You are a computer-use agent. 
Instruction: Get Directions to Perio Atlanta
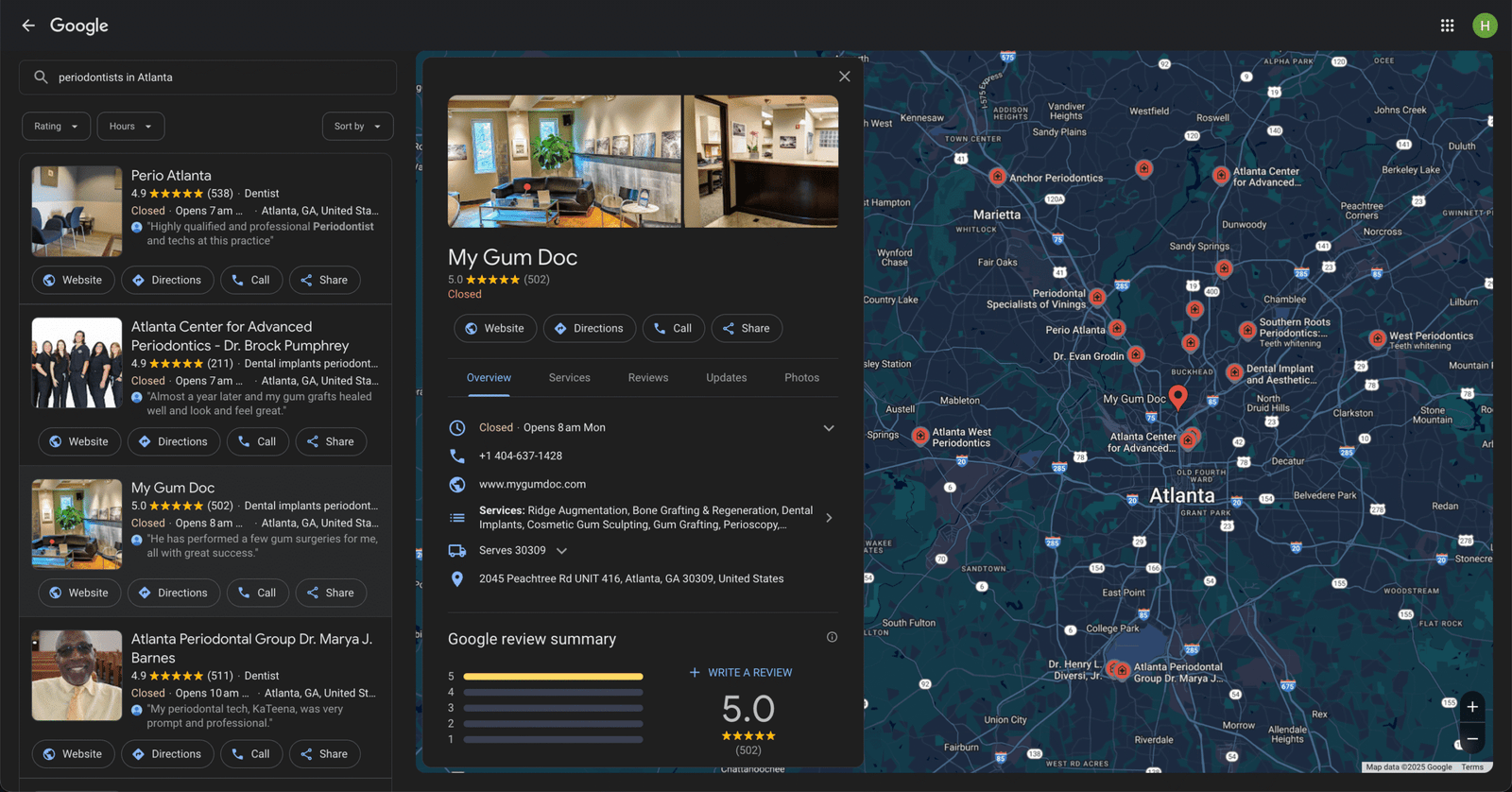click(167, 281)
